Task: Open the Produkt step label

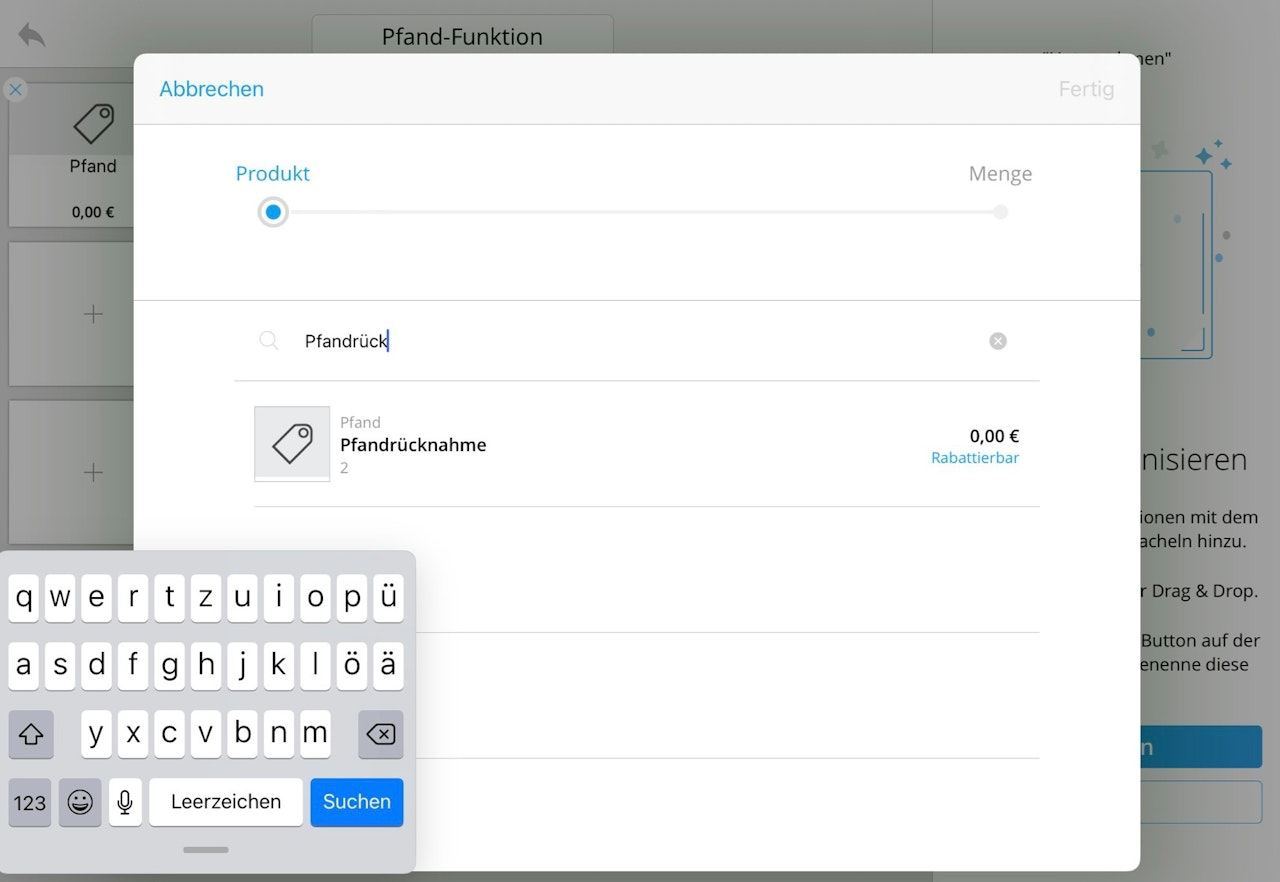Action: 272,174
